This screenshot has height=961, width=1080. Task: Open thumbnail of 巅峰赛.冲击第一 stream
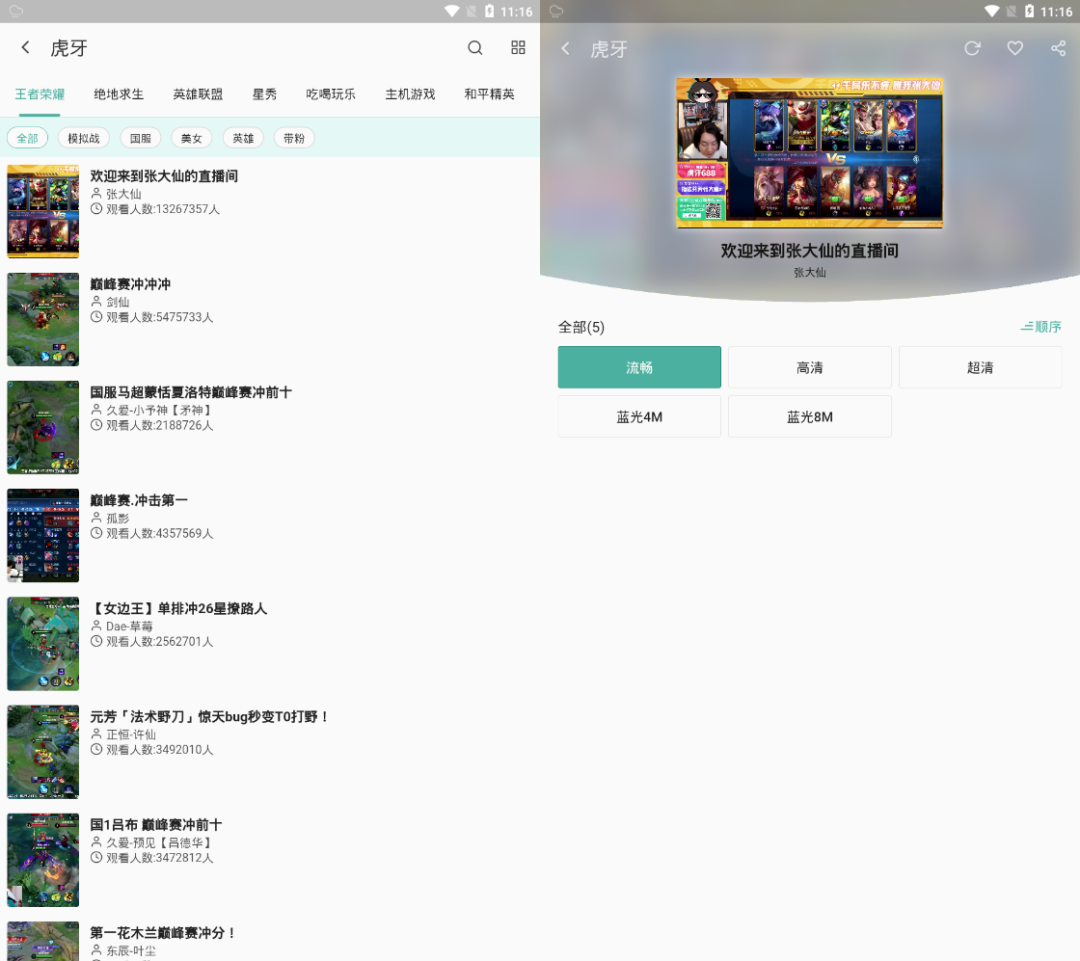click(43, 535)
